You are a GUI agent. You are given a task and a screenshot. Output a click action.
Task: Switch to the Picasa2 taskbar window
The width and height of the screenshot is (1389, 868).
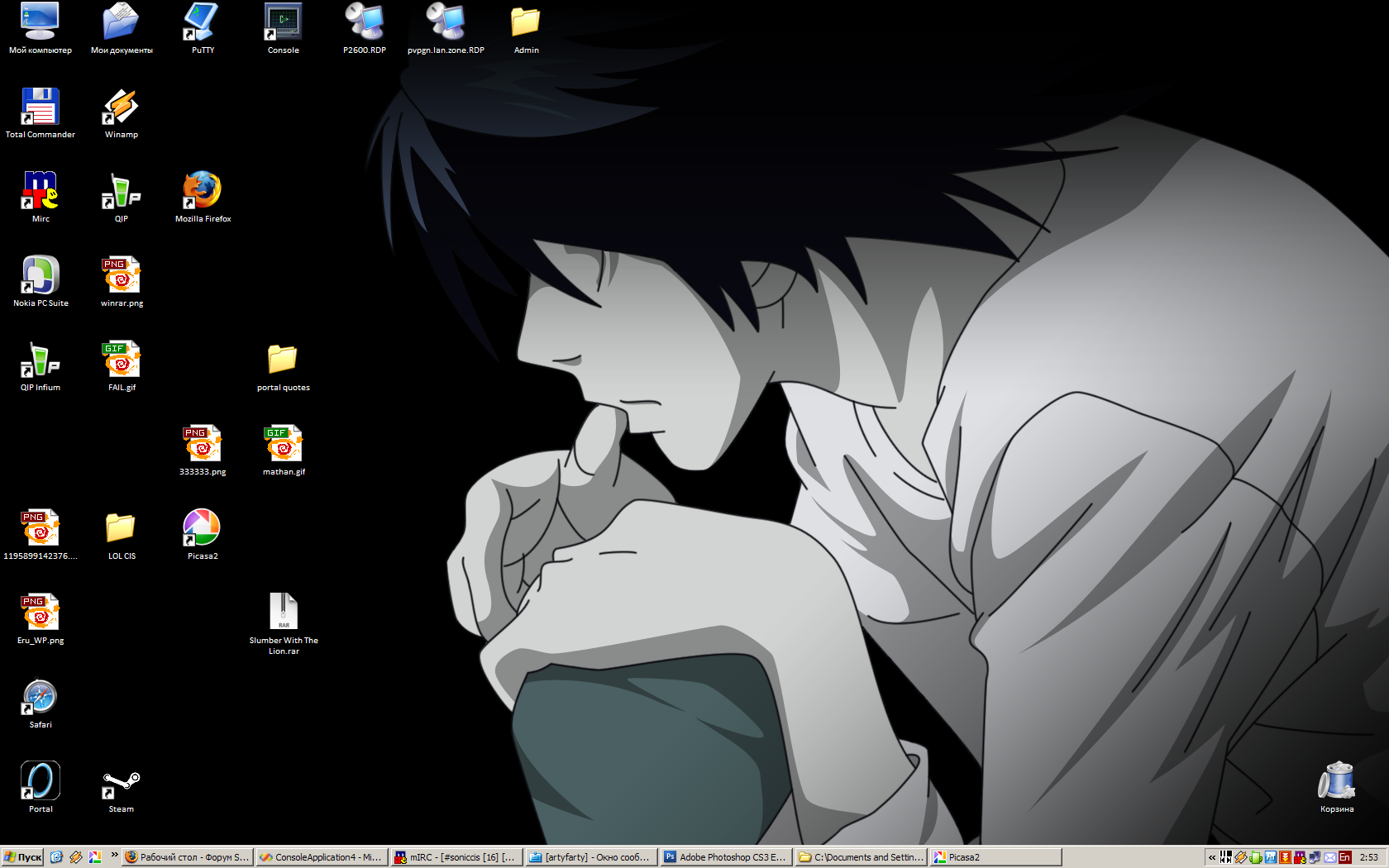(995, 857)
